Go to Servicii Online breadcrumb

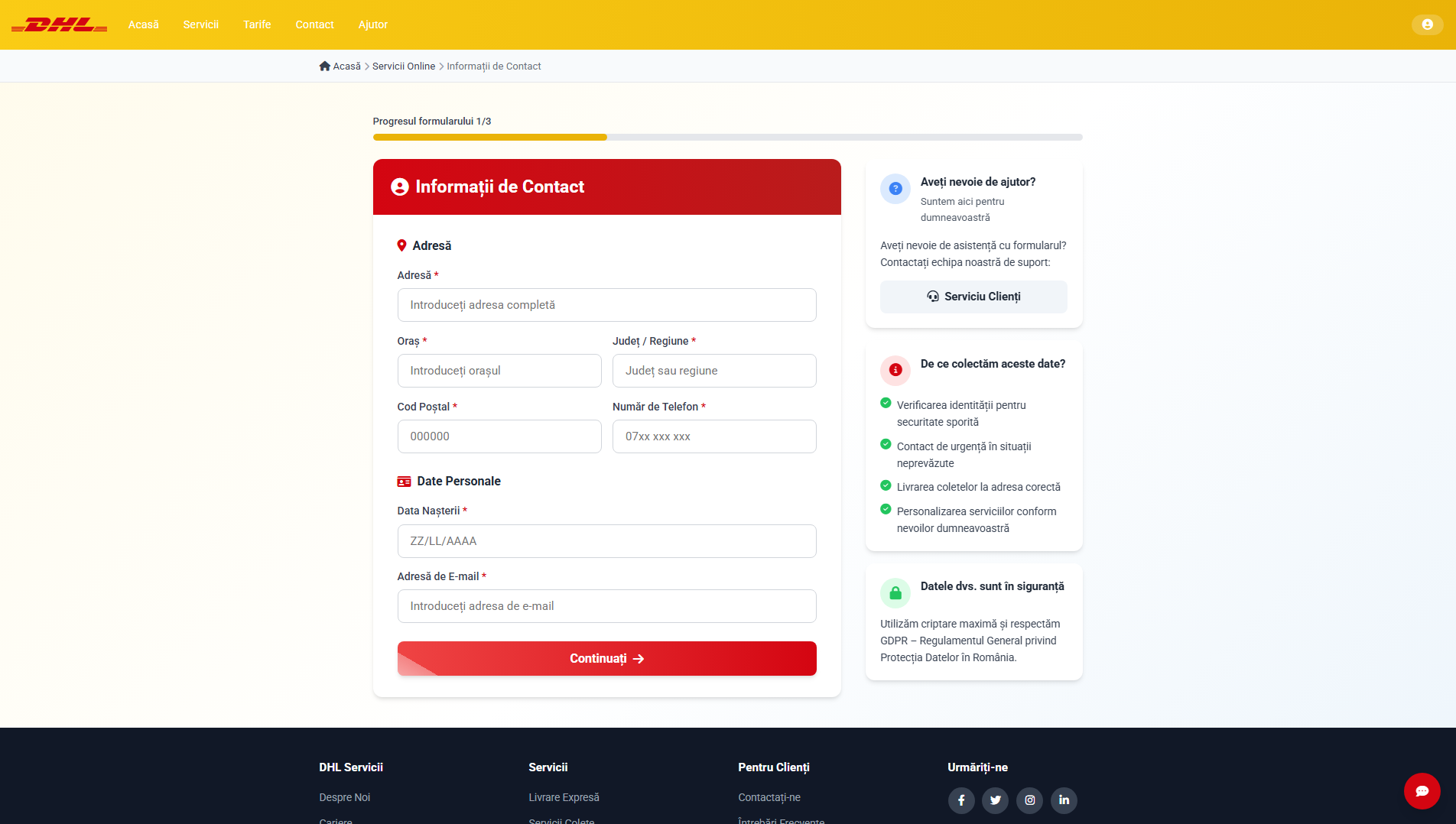pyautogui.click(x=404, y=67)
